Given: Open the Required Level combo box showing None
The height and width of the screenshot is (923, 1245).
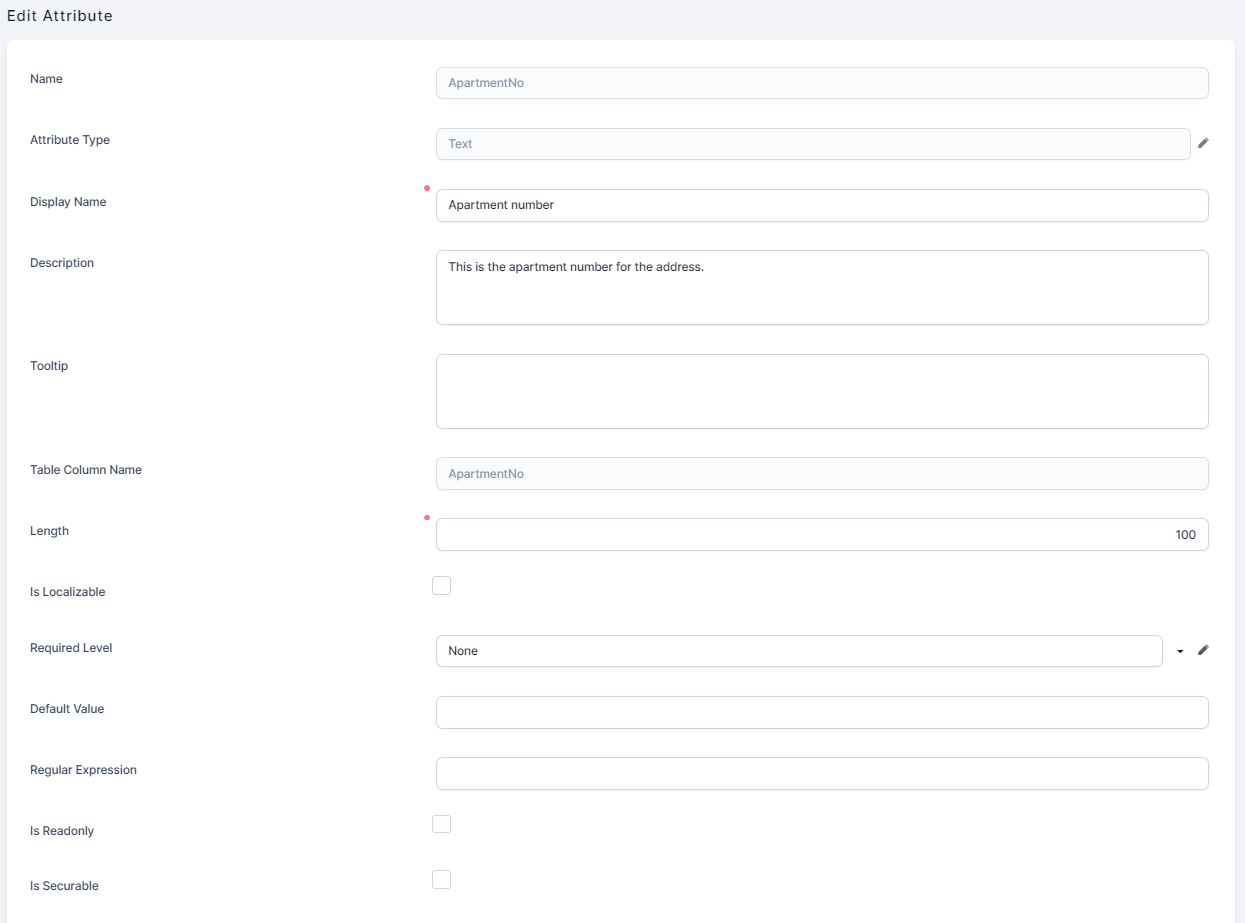Looking at the screenshot, I should [x=798, y=651].
